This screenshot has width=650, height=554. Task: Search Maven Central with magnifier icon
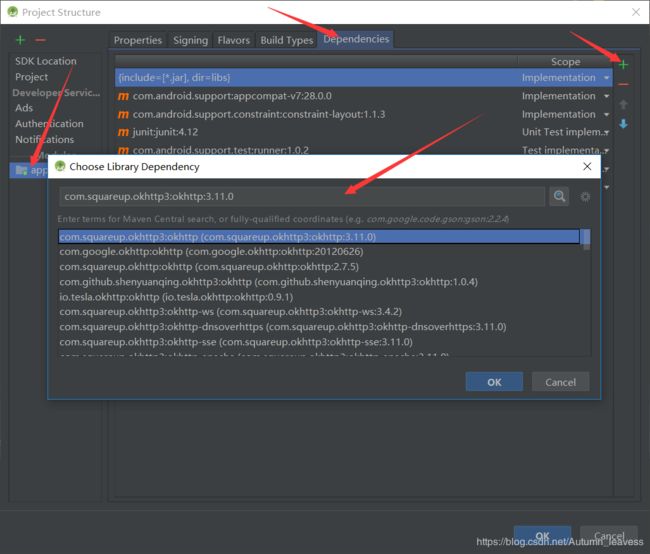(x=559, y=196)
